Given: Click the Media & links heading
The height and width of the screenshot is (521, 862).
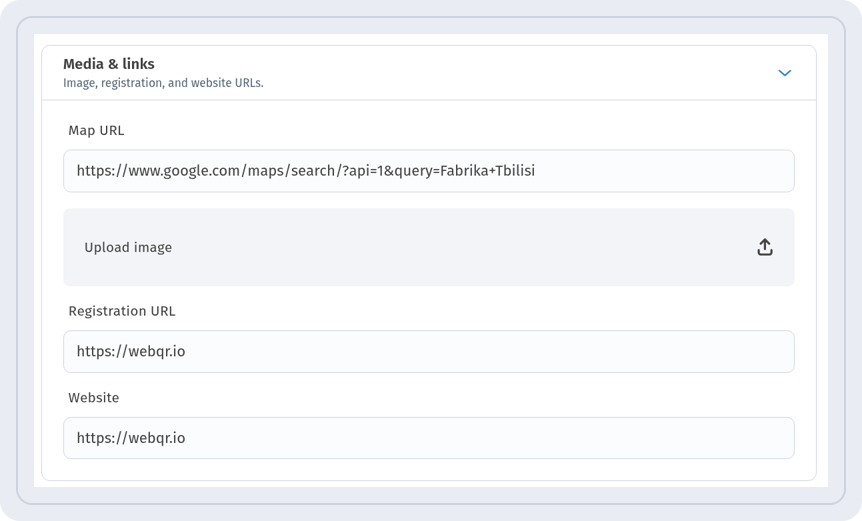Looking at the screenshot, I should click(109, 64).
